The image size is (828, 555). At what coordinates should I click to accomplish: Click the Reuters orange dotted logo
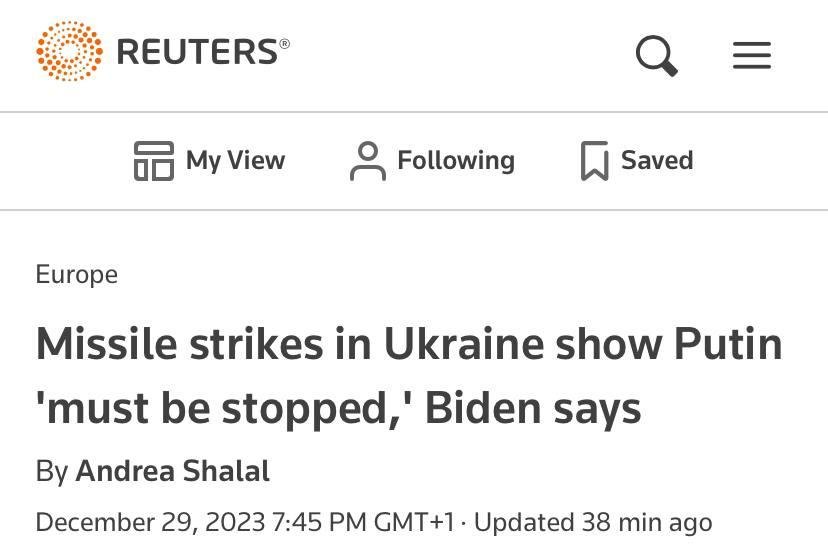pos(69,51)
